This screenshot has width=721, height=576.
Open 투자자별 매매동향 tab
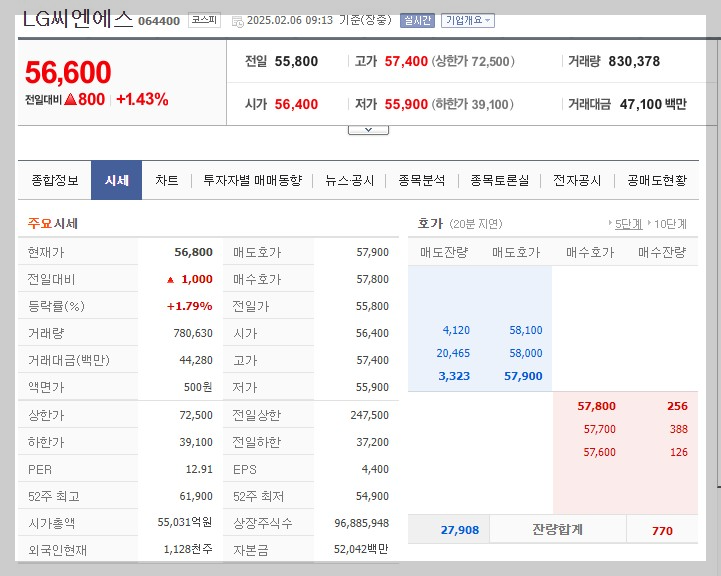[252, 180]
